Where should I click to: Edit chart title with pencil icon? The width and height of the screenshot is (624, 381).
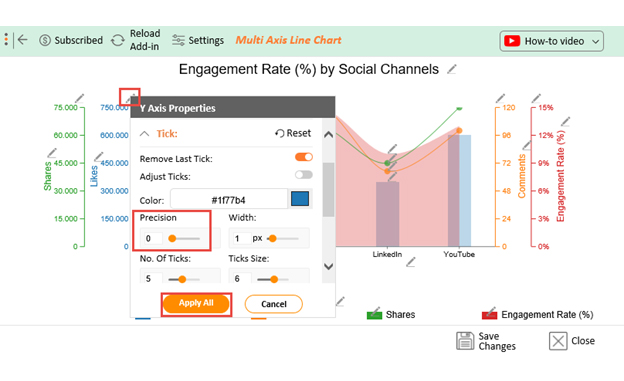pos(451,69)
